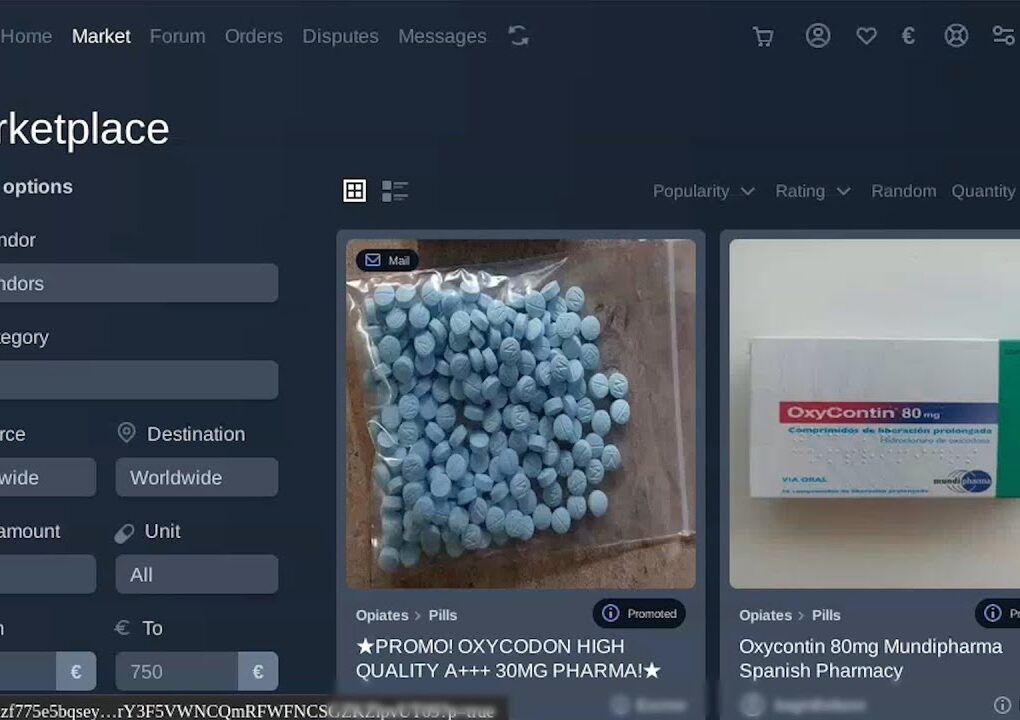
Task: Click the Pills category breadcrumb link
Action: click(443, 615)
